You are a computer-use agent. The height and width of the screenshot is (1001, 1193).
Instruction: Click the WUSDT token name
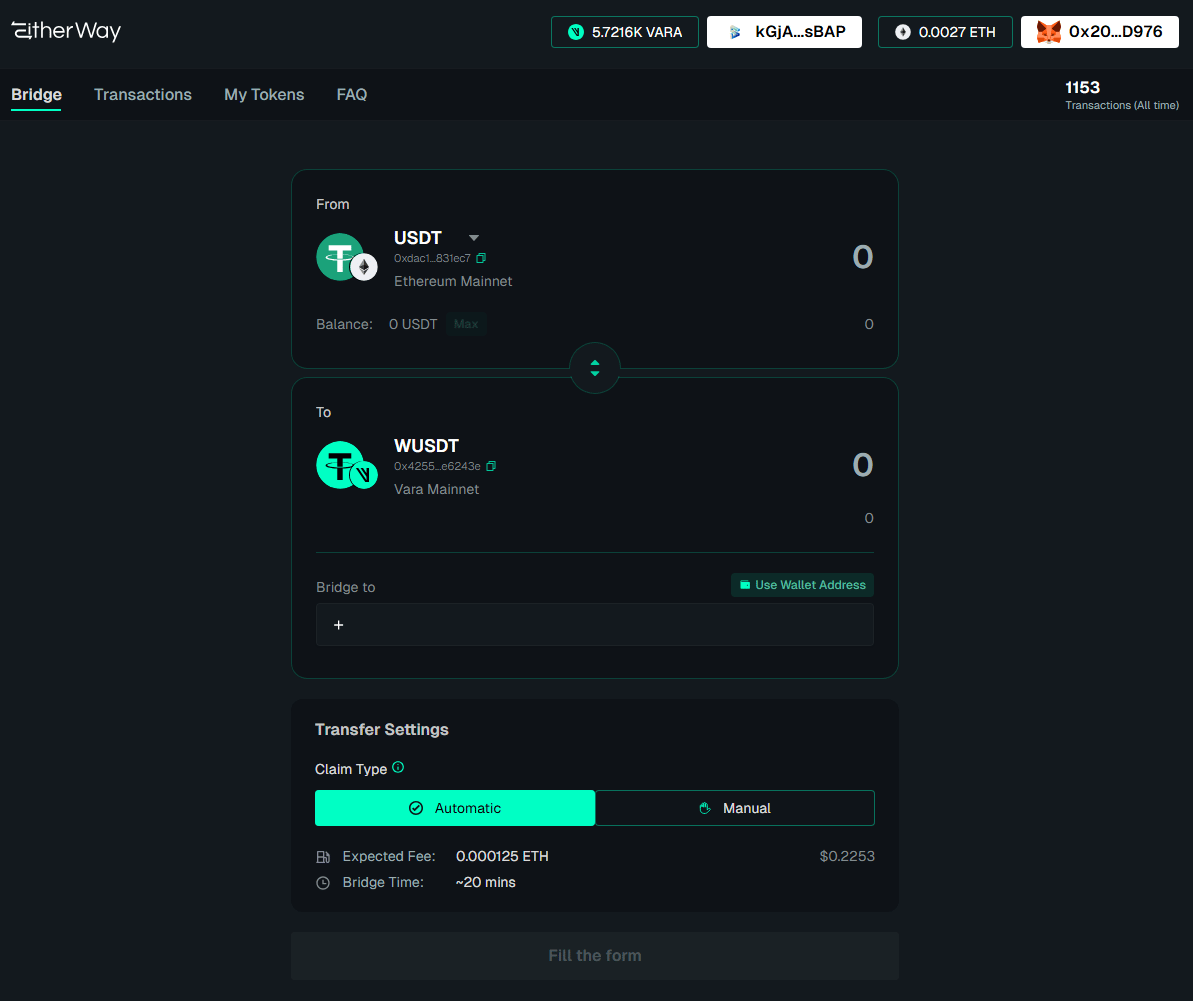pyautogui.click(x=427, y=446)
